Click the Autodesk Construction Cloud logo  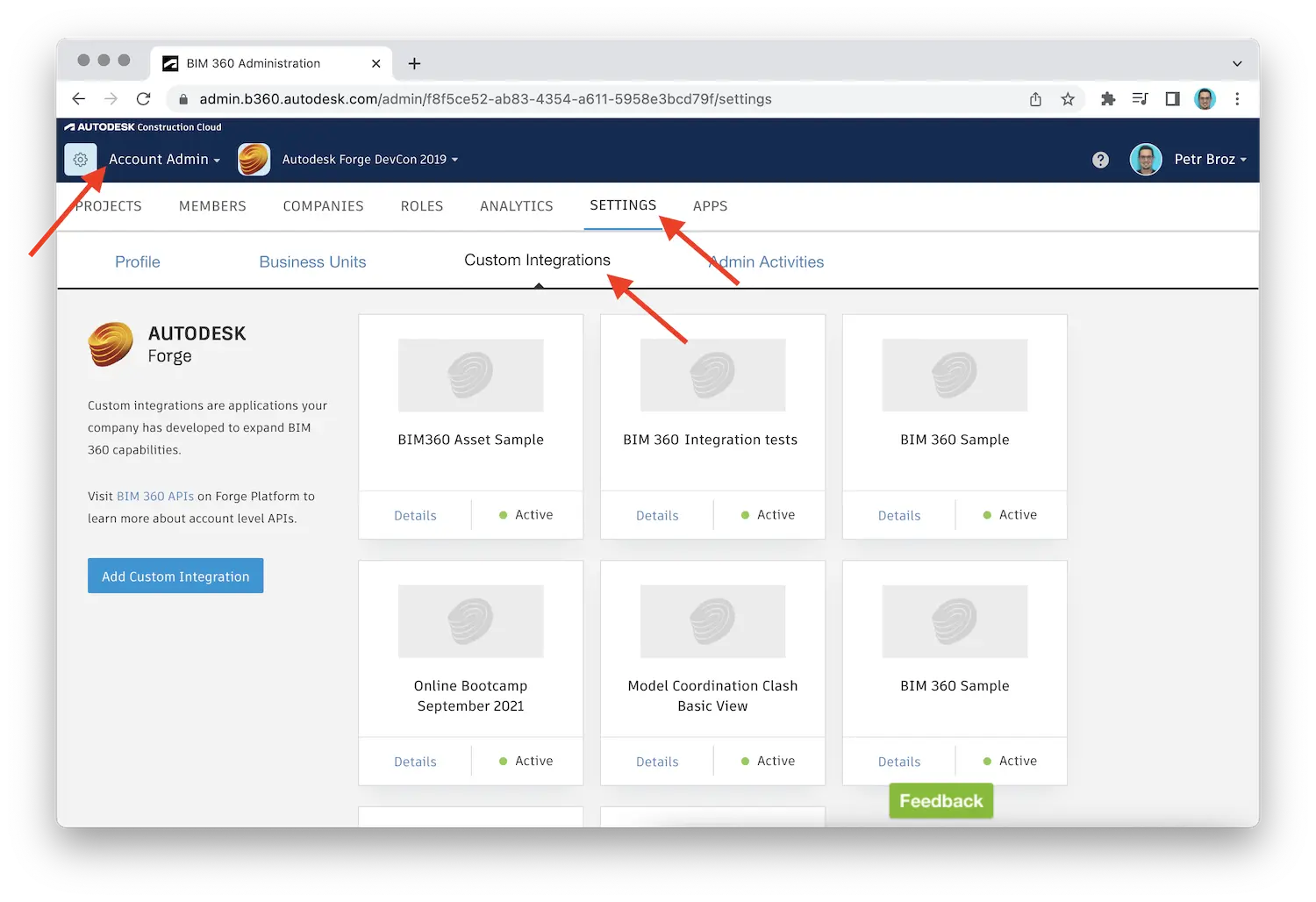point(143,127)
